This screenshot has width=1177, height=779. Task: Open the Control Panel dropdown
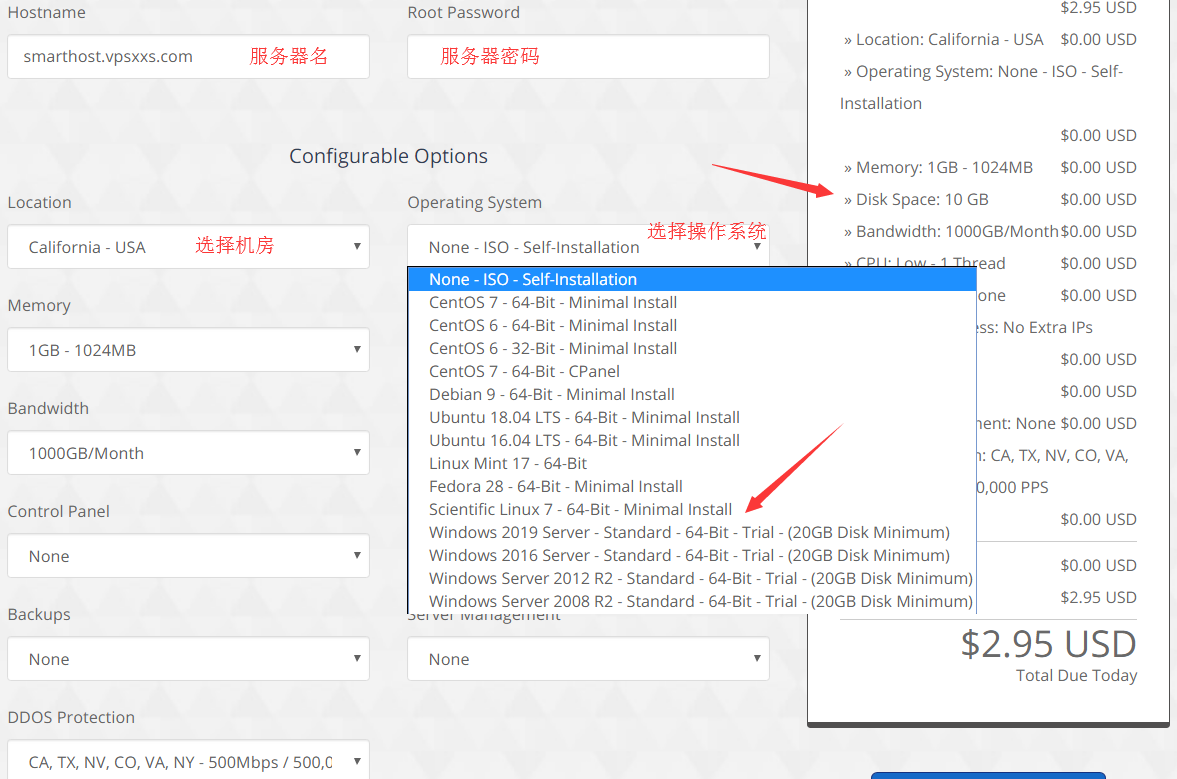(x=188, y=555)
